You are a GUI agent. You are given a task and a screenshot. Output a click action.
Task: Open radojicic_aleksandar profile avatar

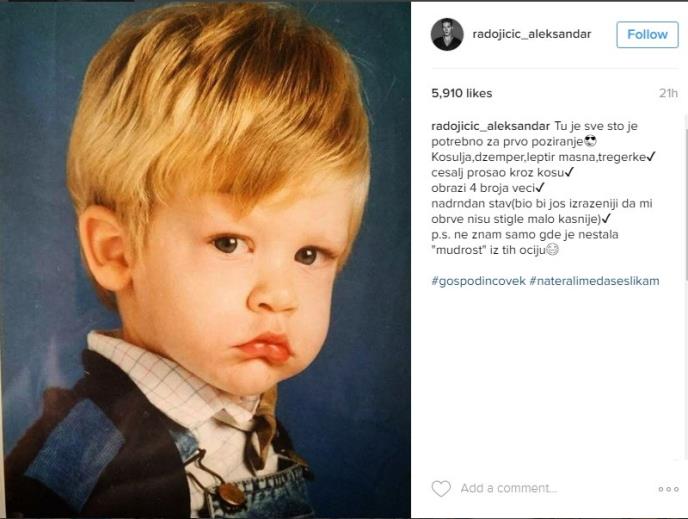[x=447, y=34]
